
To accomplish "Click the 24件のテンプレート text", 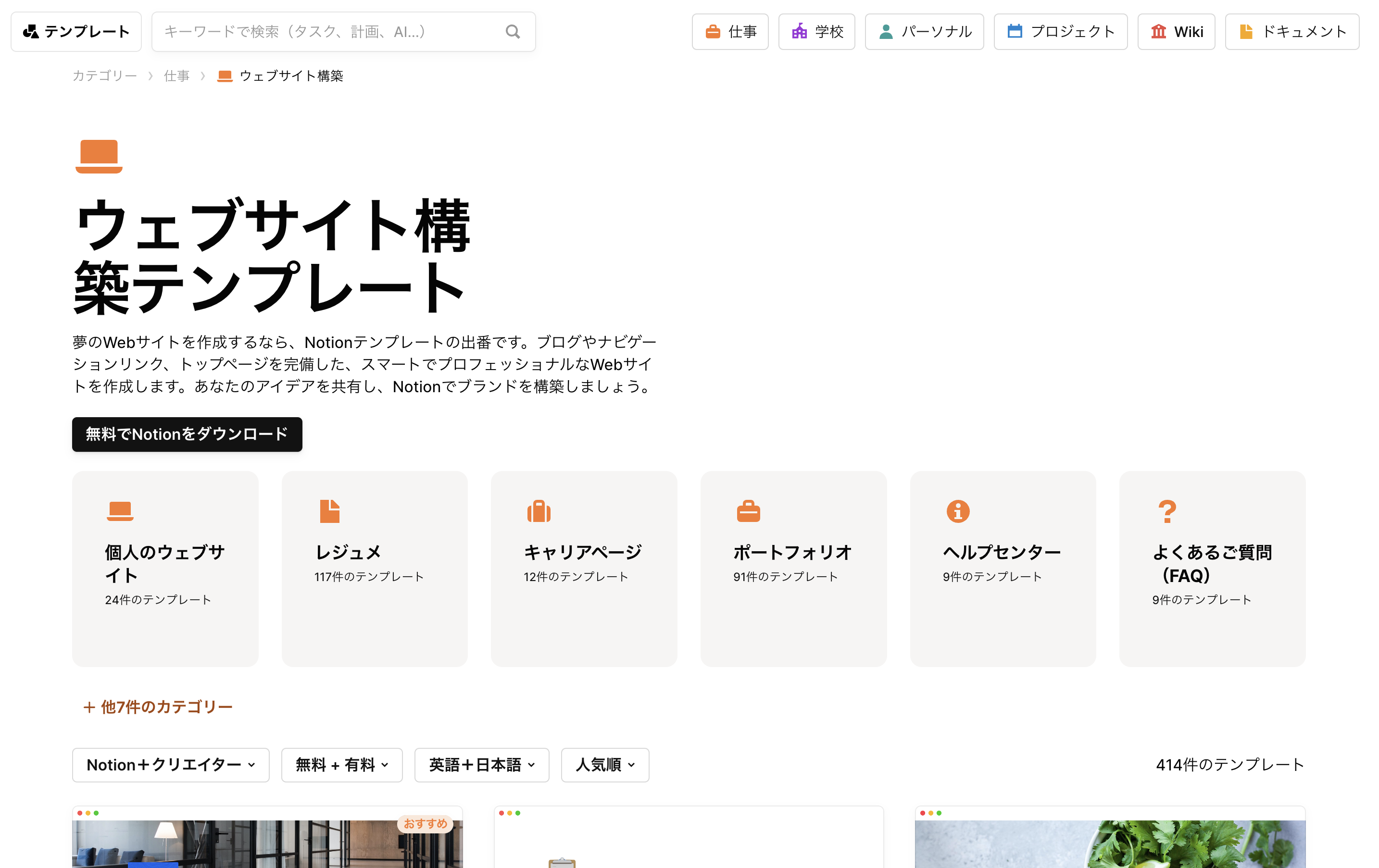I will pos(158,600).
